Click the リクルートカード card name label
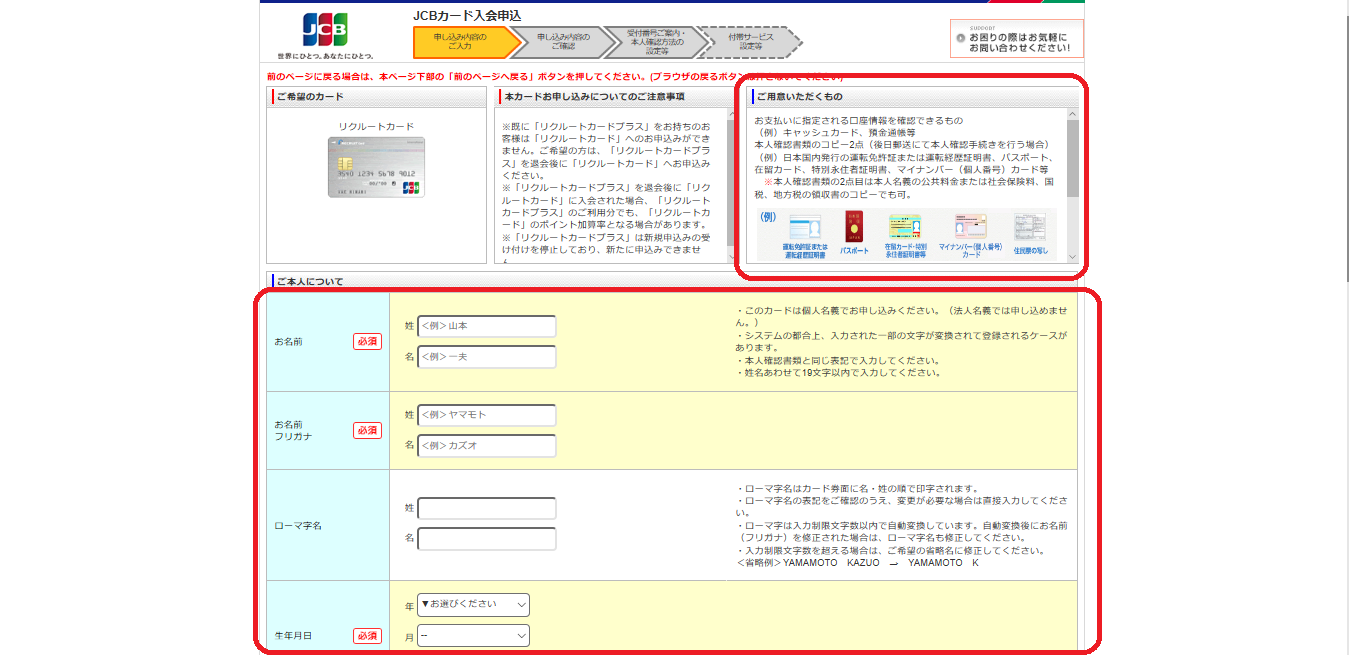 pyautogui.click(x=376, y=127)
